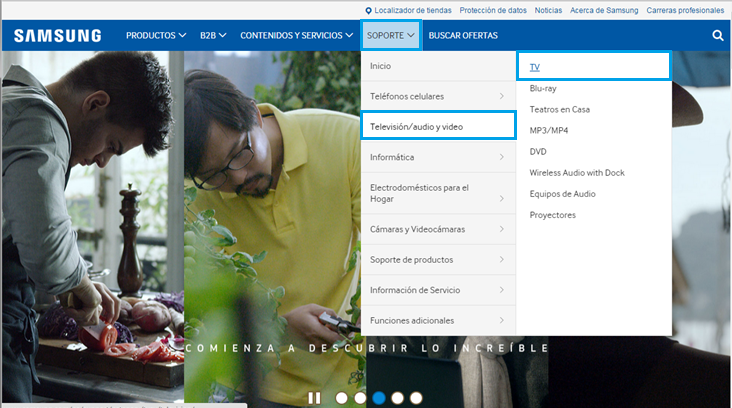Pause the banner slideshow
Image resolution: width=732 pixels, height=408 pixels.
tap(314, 398)
